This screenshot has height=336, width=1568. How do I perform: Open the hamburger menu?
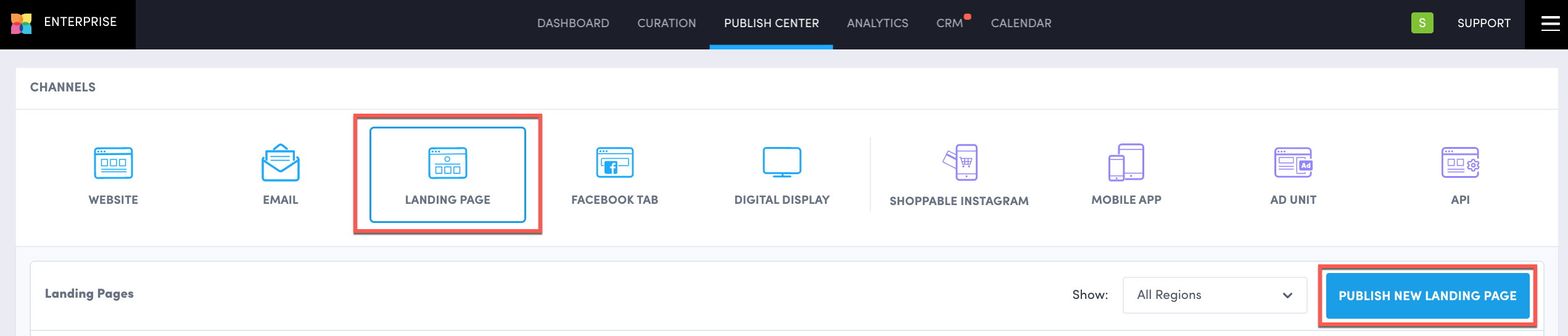pyautogui.click(x=1550, y=23)
